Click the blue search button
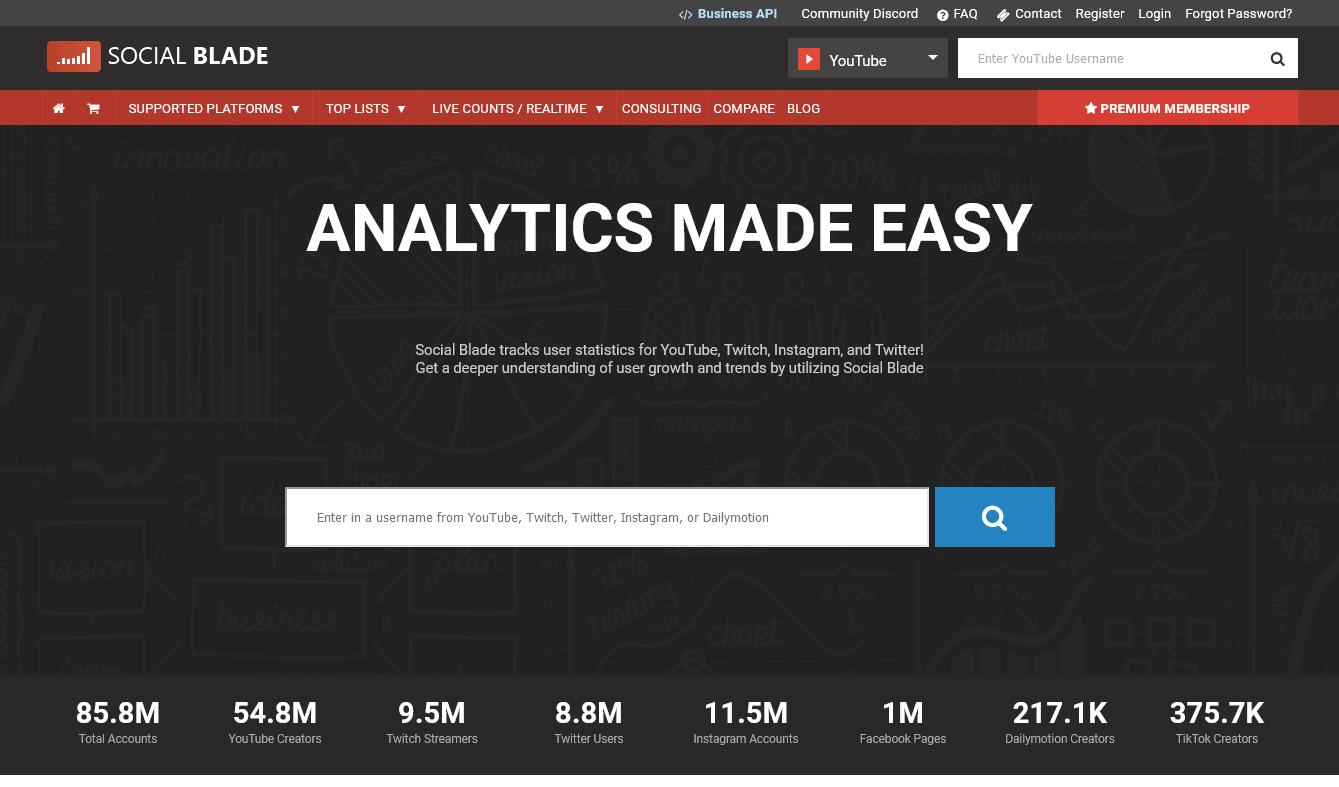Image resolution: width=1339 pixels, height=787 pixels. [995, 517]
